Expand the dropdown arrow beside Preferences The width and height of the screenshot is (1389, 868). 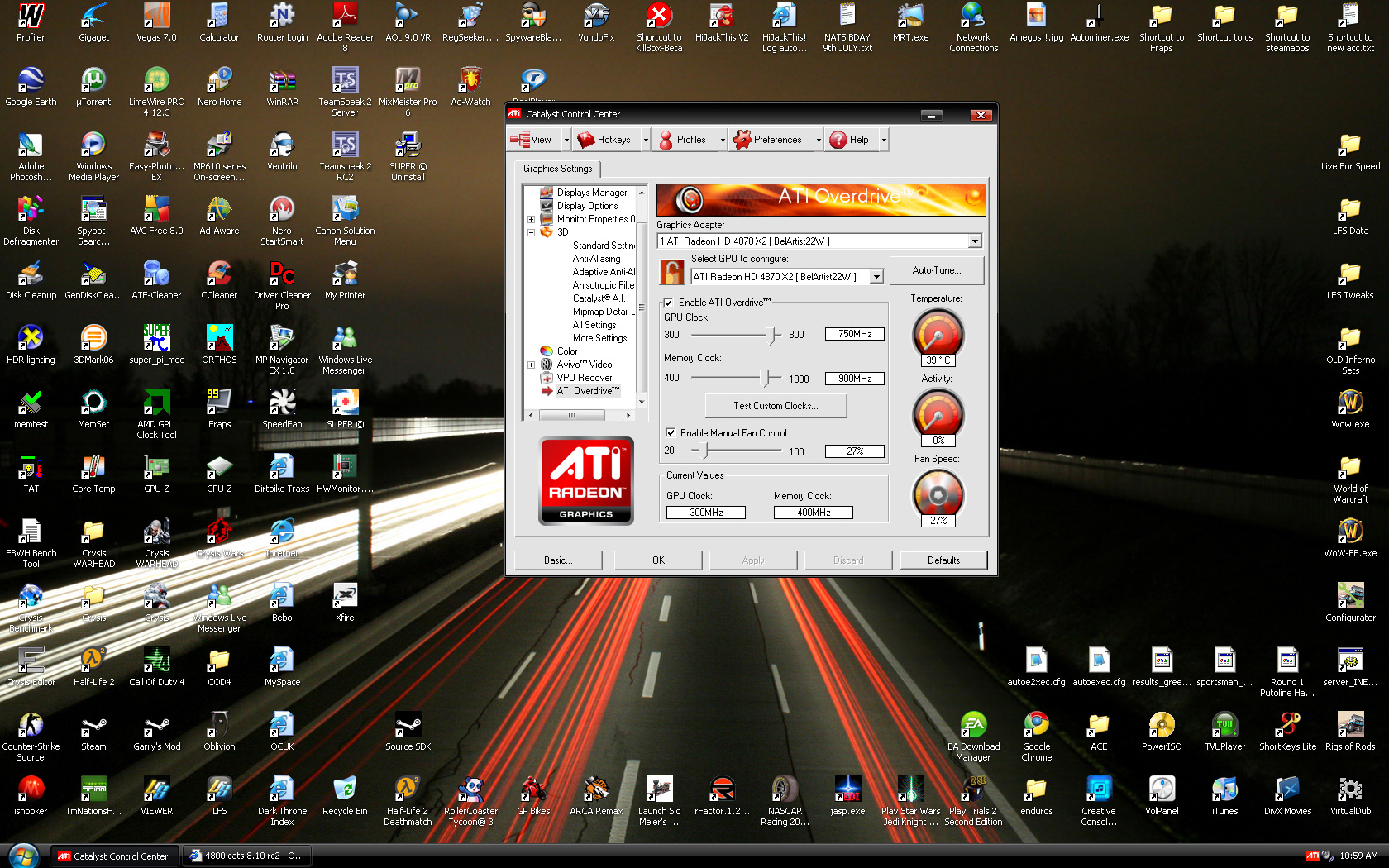tap(819, 140)
